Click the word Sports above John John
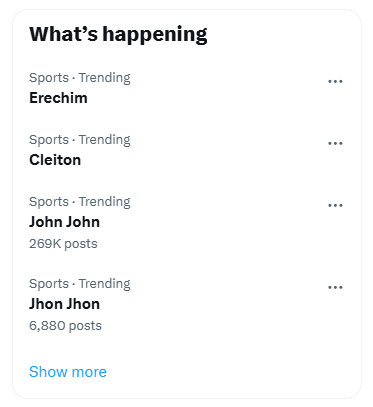This screenshot has width=373, height=407. [x=49, y=202]
